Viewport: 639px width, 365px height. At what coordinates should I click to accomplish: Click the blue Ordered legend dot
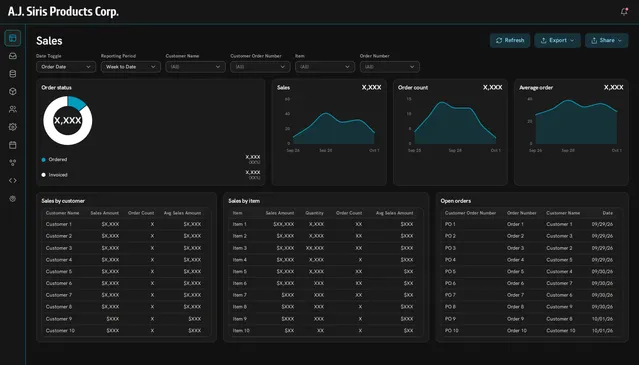pos(44,160)
